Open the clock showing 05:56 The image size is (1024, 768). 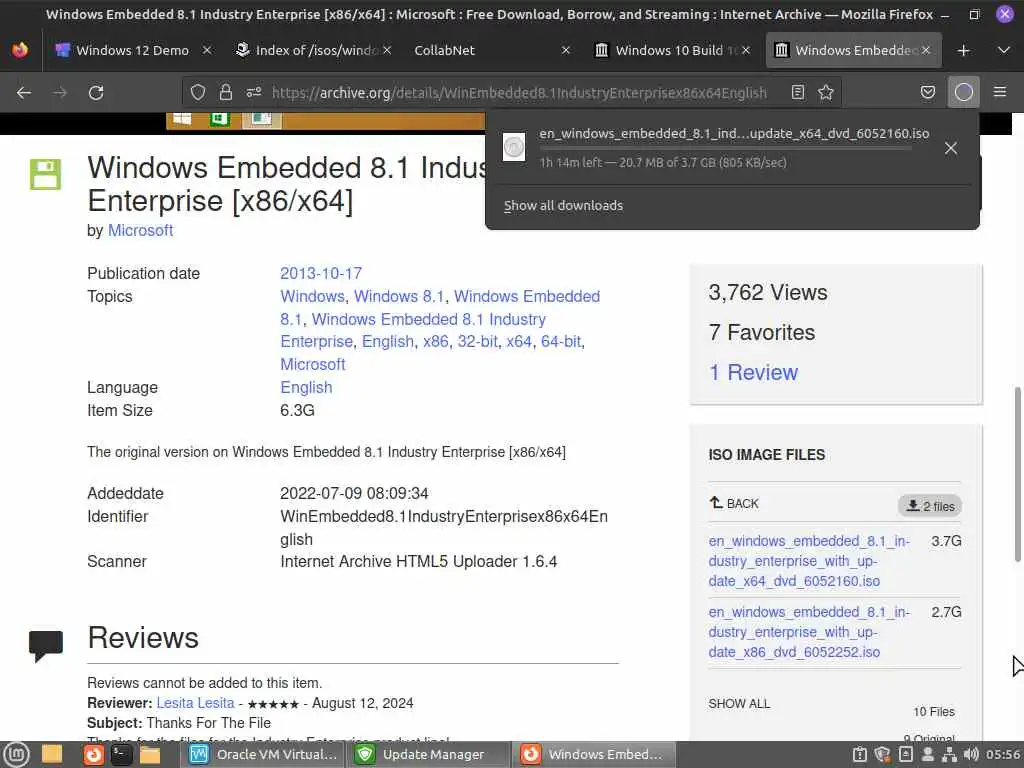(x=1002, y=755)
